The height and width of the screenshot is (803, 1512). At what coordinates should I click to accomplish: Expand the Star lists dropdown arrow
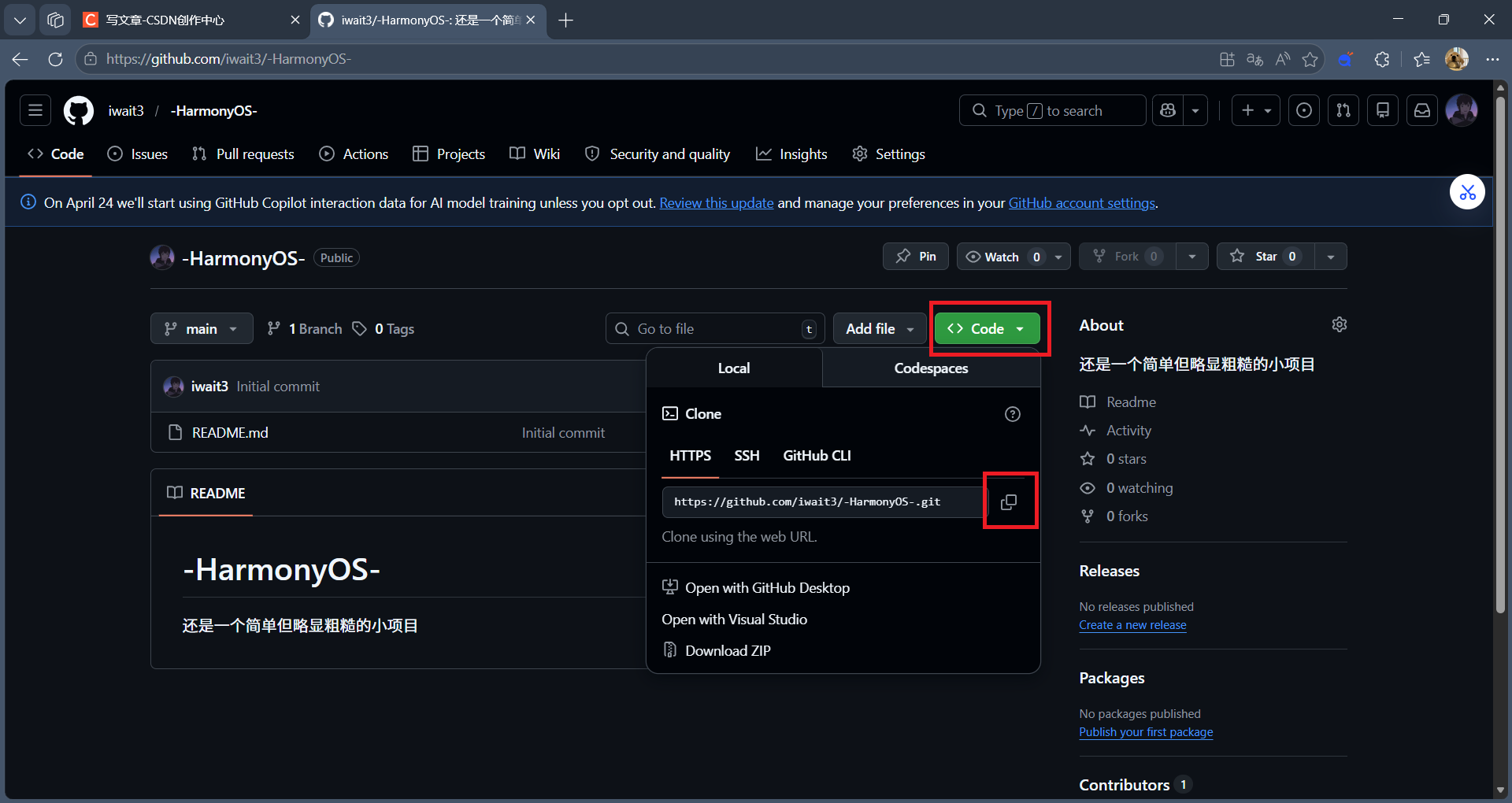pos(1331,257)
